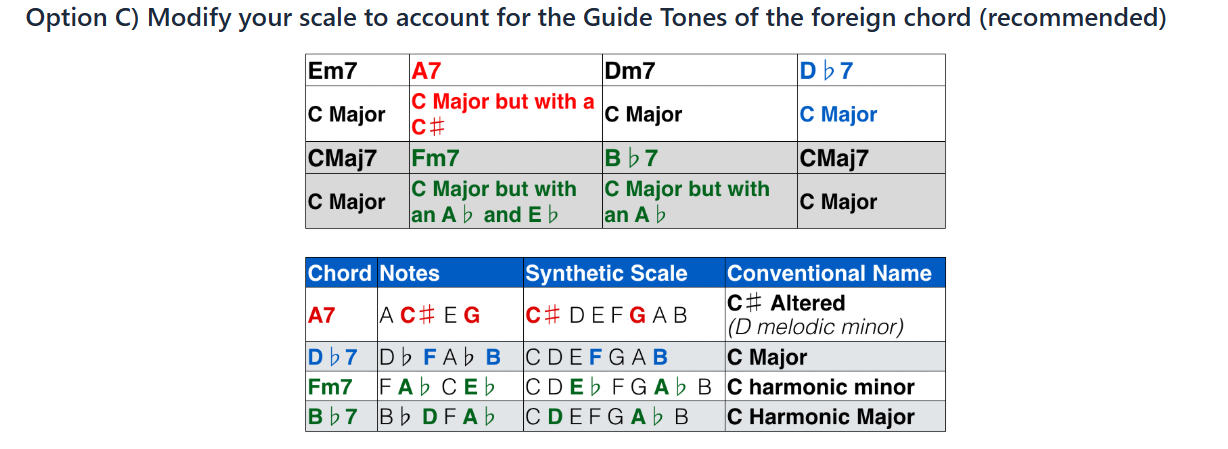Select the 'C D E♭ F G A♭ B' synthetic scale
This screenshot has height=449, width=1228.
(622, 387)
